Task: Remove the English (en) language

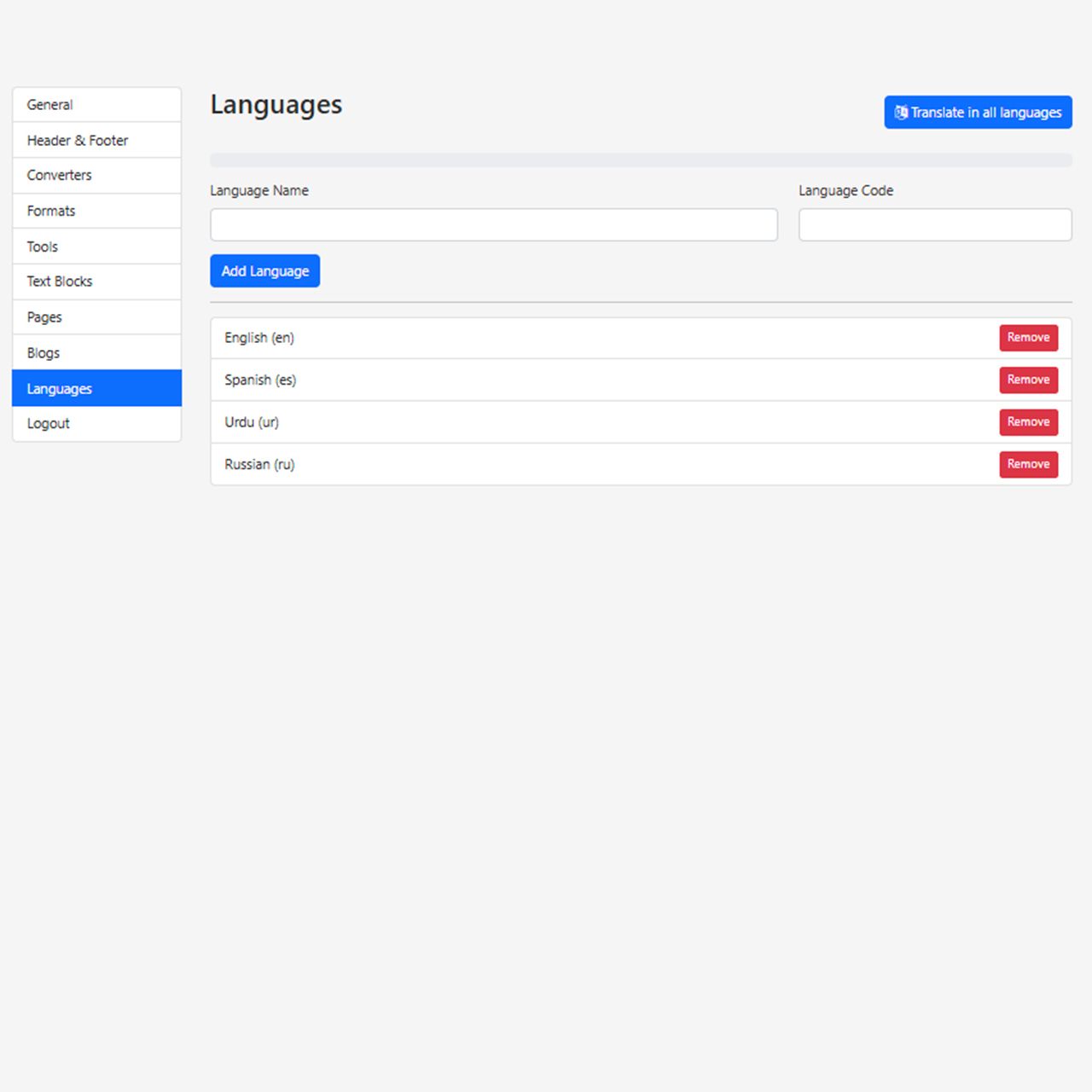Action: pyautogui.click(x=1029, y=338)
